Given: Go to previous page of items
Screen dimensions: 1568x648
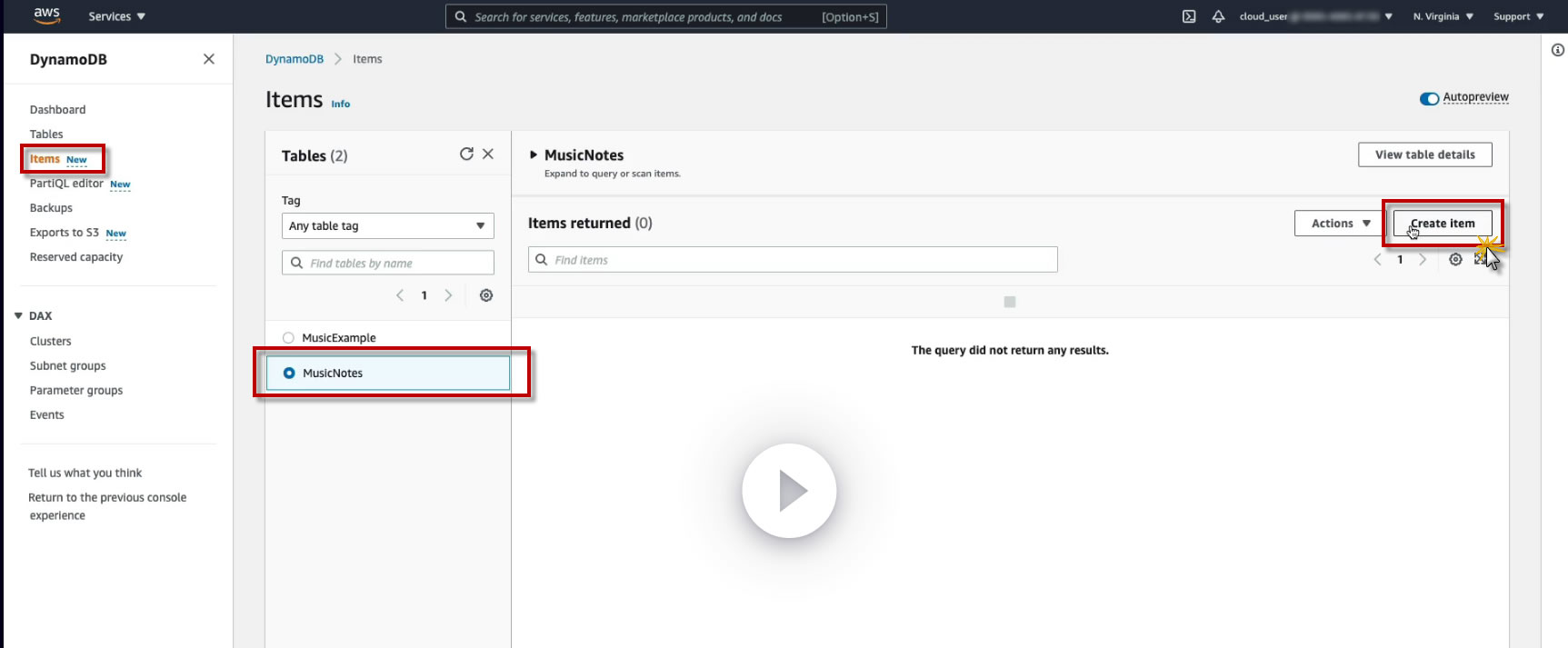Looking at the screenshot, I should pos(1377,260).
